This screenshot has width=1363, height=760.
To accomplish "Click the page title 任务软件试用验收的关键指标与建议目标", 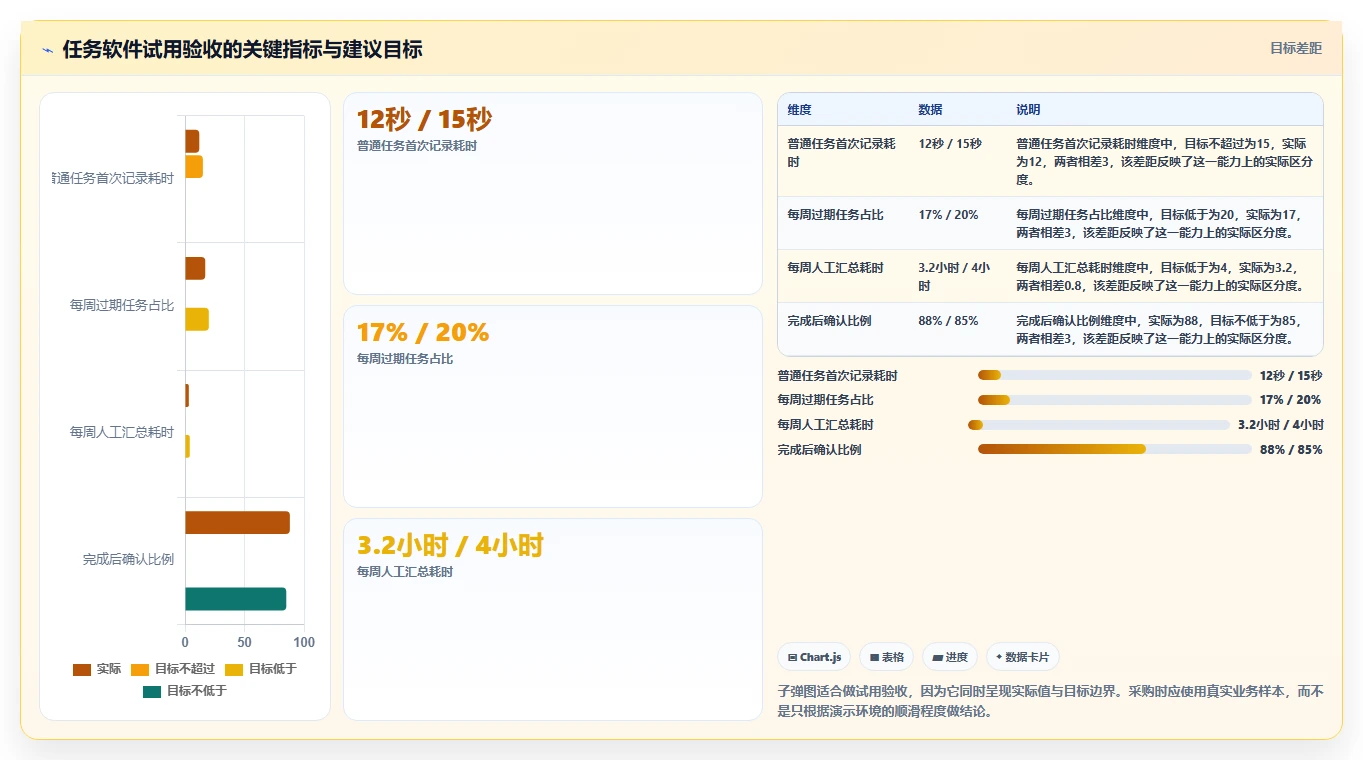I will click(x=242, y=49).
